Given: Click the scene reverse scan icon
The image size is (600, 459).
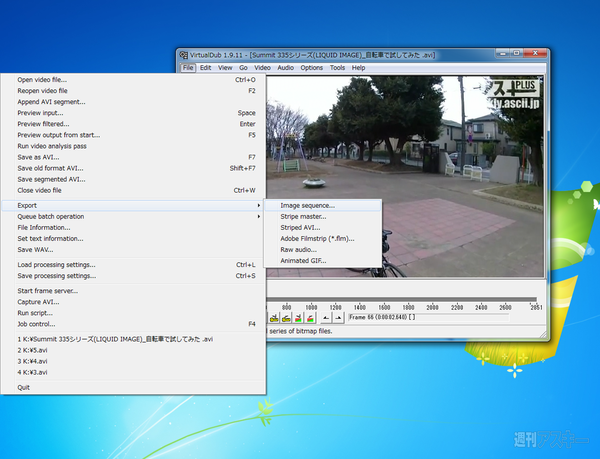Looking at the screenshot, I should (x=299, y=317).
